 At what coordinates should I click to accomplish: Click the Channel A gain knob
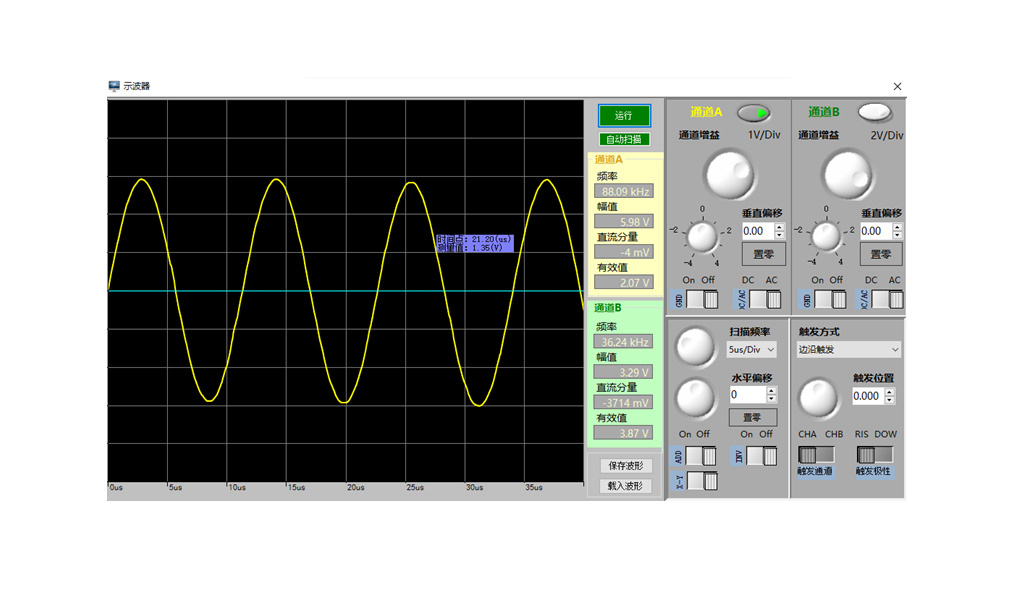click(730, 174)
